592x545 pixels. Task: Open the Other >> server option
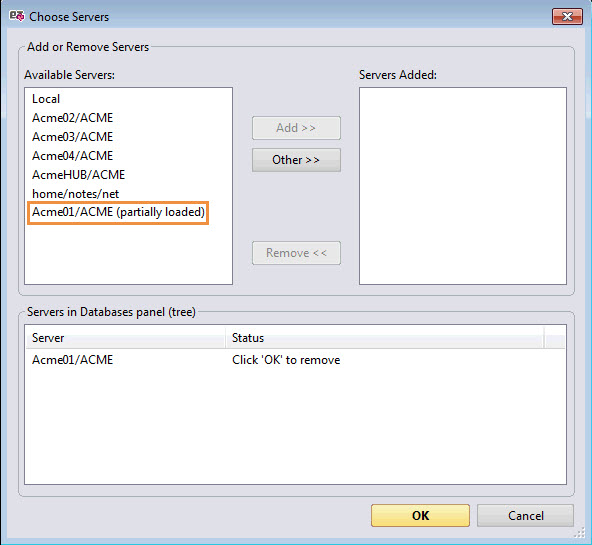click(296, 160)
